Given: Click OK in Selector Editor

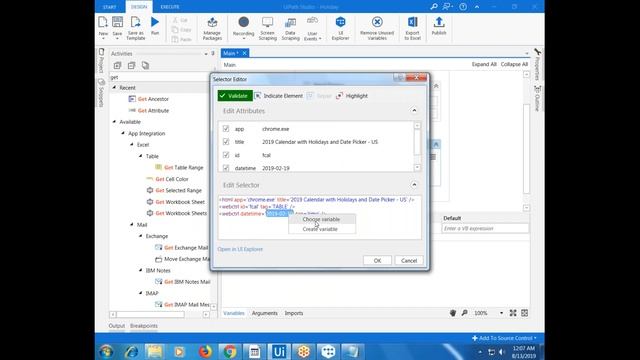Looking at the screenshot, I should (x=377, y=260).
